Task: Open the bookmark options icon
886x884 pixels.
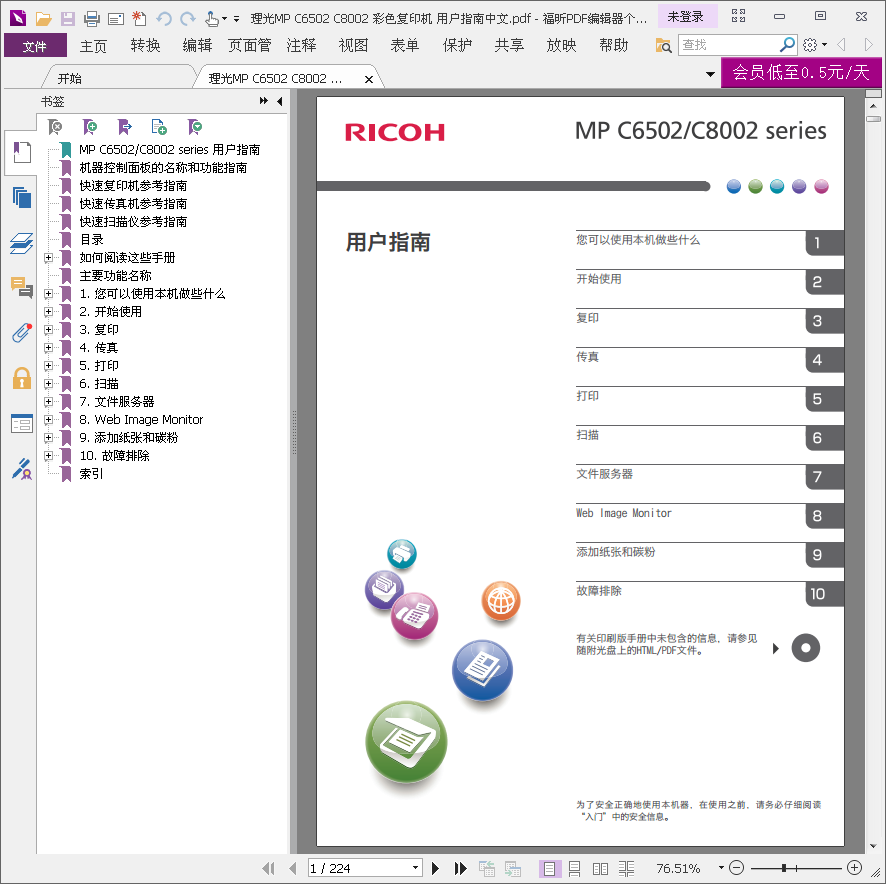Action: [x=195, y=127]
